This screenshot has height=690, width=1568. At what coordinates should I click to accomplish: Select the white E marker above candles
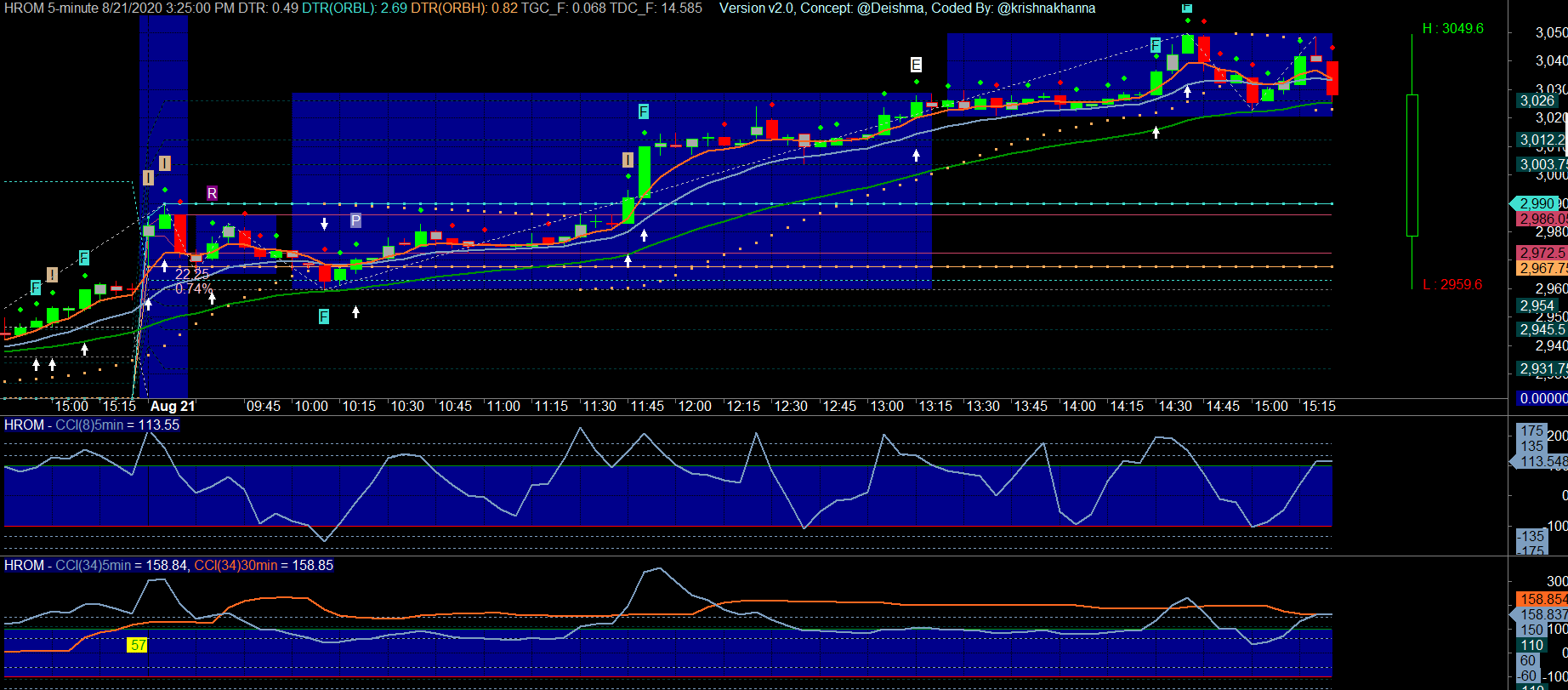click(916, 65)
